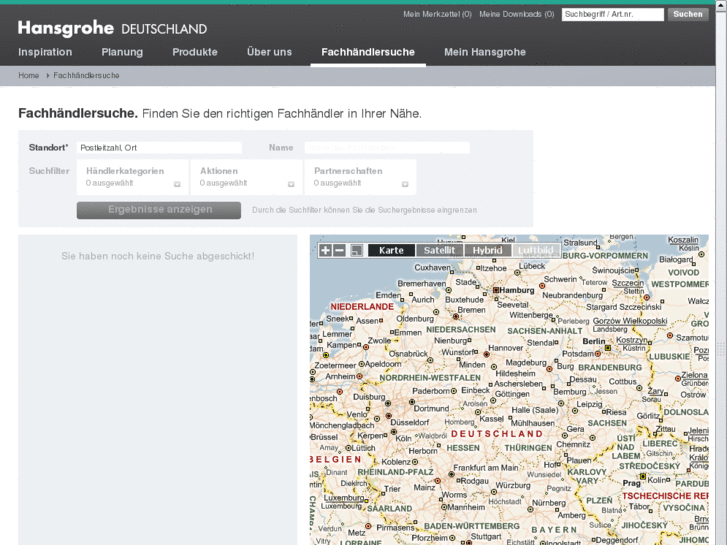The image size is (727, 545).
Task: Click the Hansgrohe Deutschland logo
Action: (112, 28)
